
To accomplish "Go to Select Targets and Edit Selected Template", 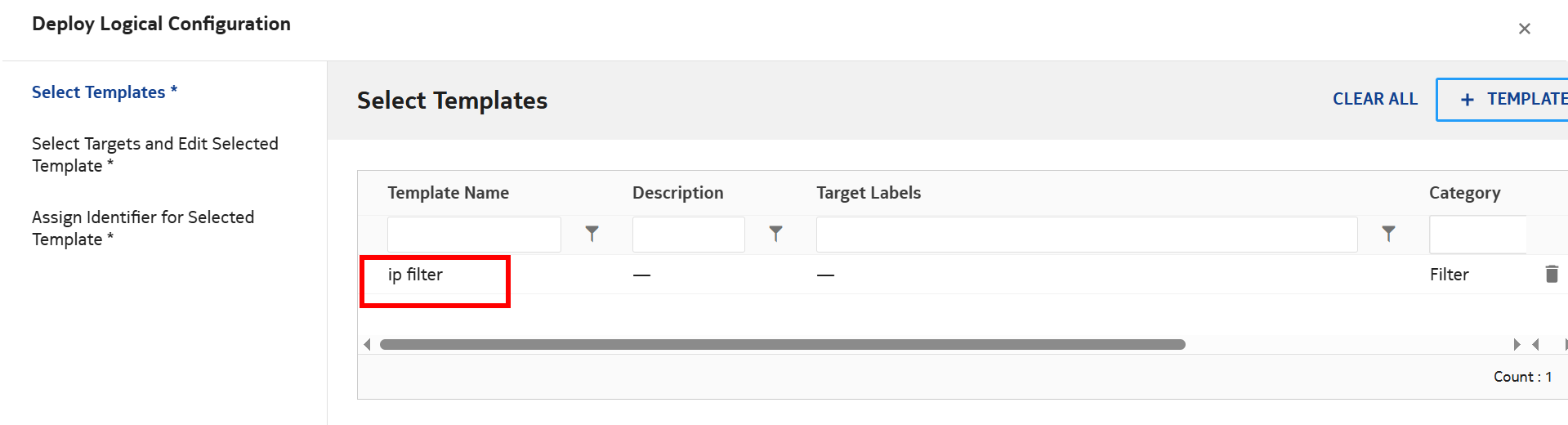I will [155, 154].
